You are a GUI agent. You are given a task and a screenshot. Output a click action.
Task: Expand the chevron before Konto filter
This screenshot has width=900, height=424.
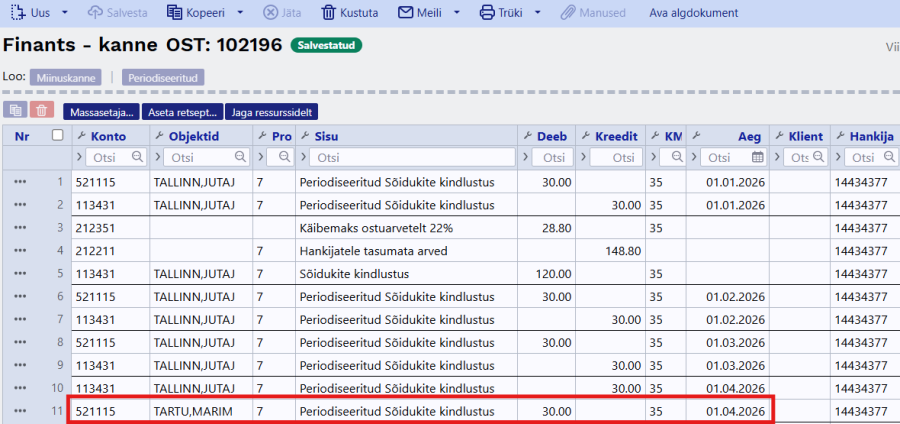point(79,157)
